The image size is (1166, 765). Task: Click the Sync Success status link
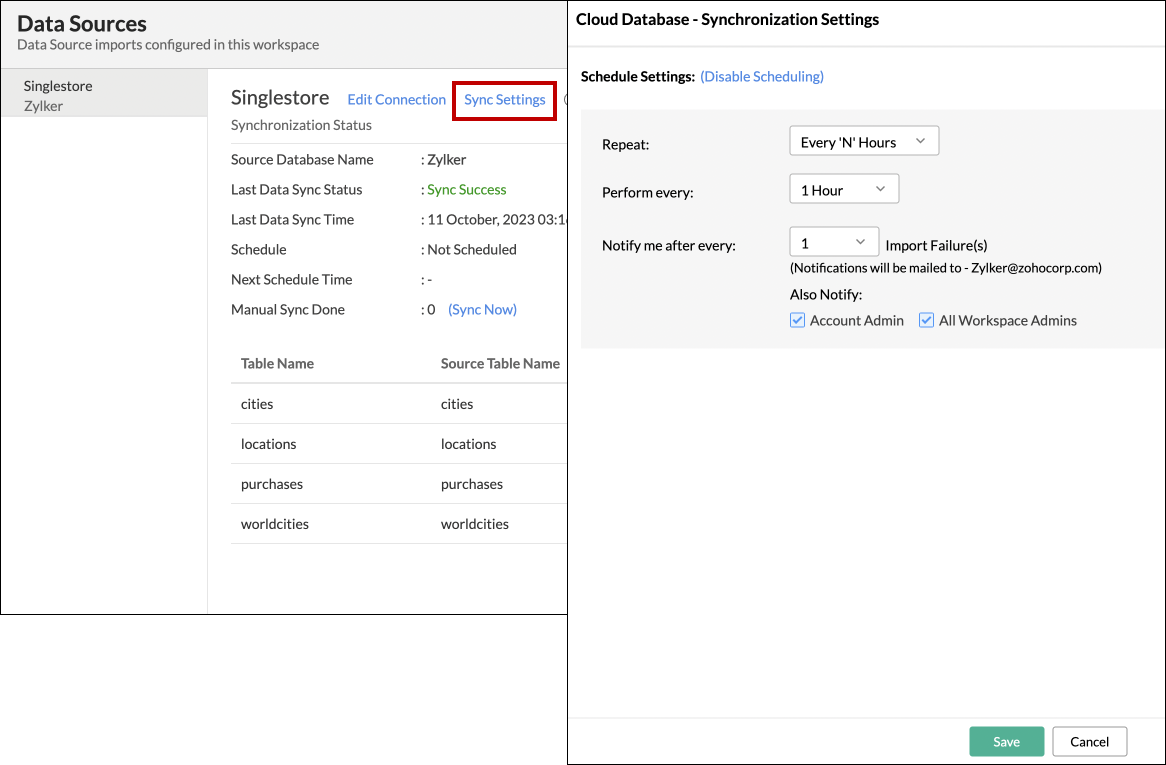[466, 189]
